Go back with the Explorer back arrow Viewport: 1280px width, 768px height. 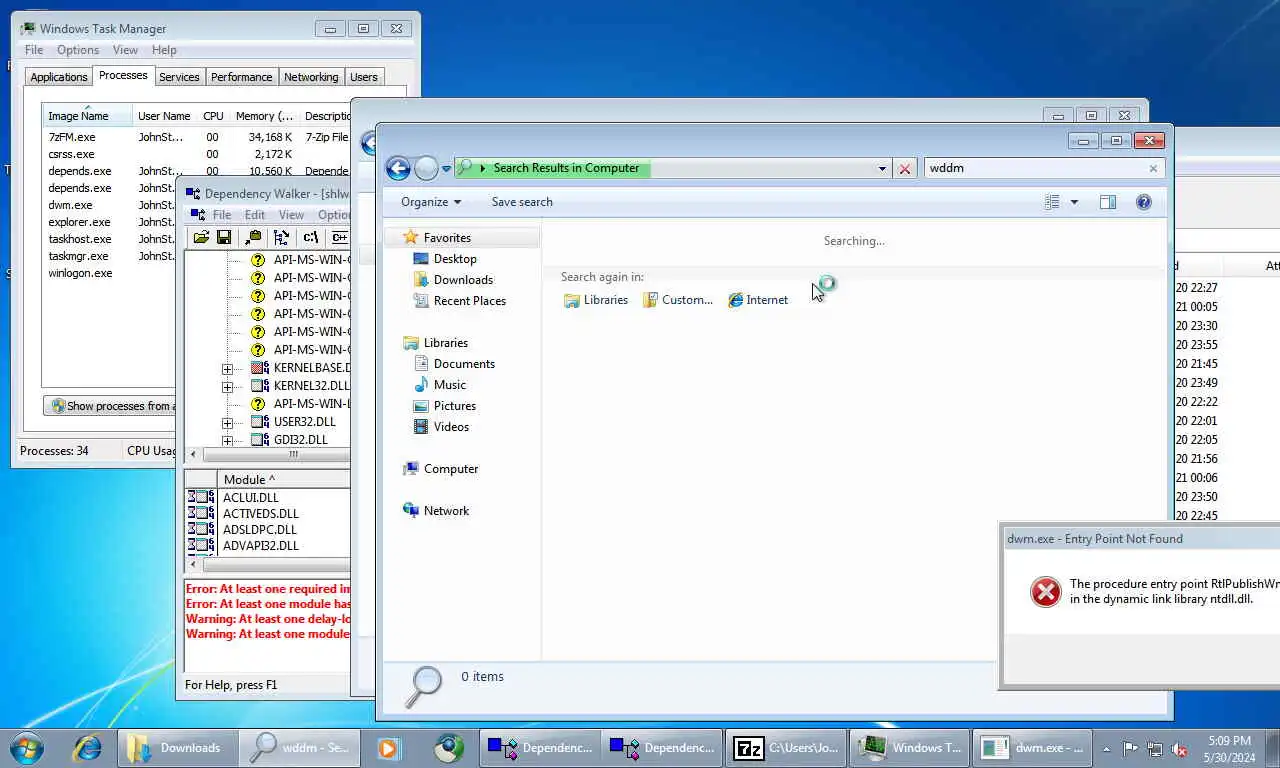(398, 168)
